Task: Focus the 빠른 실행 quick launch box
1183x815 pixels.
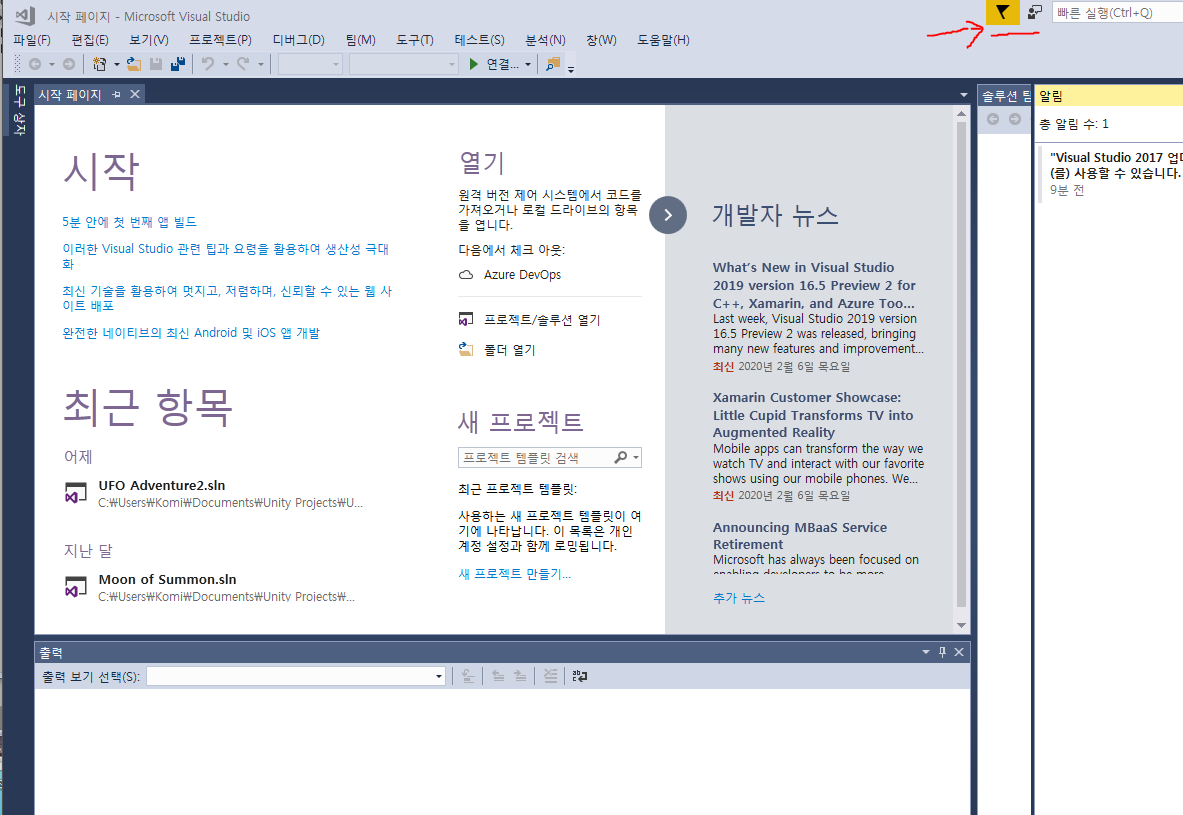Action: point(1117,12)
